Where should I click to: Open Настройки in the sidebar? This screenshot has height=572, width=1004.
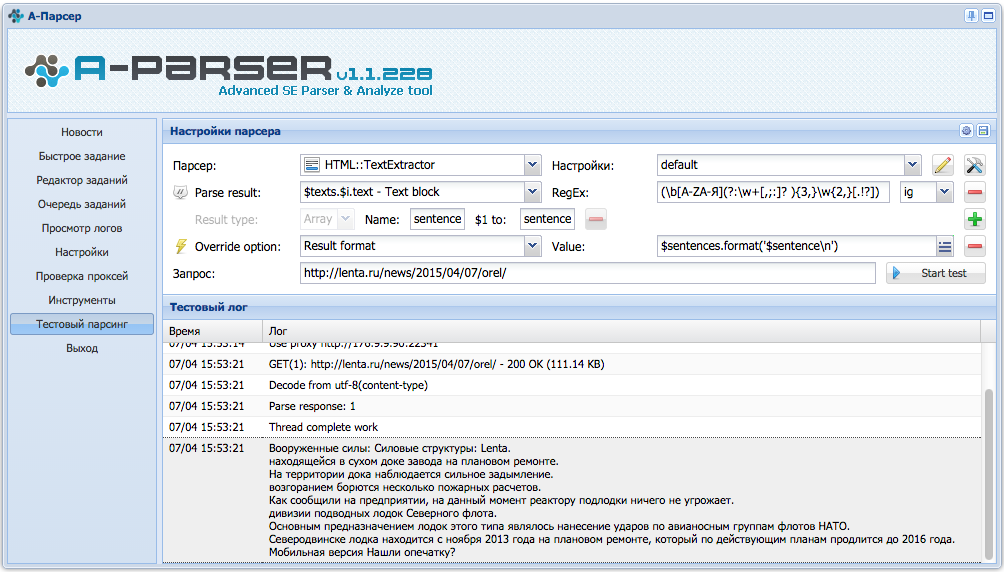coord(82,252)
